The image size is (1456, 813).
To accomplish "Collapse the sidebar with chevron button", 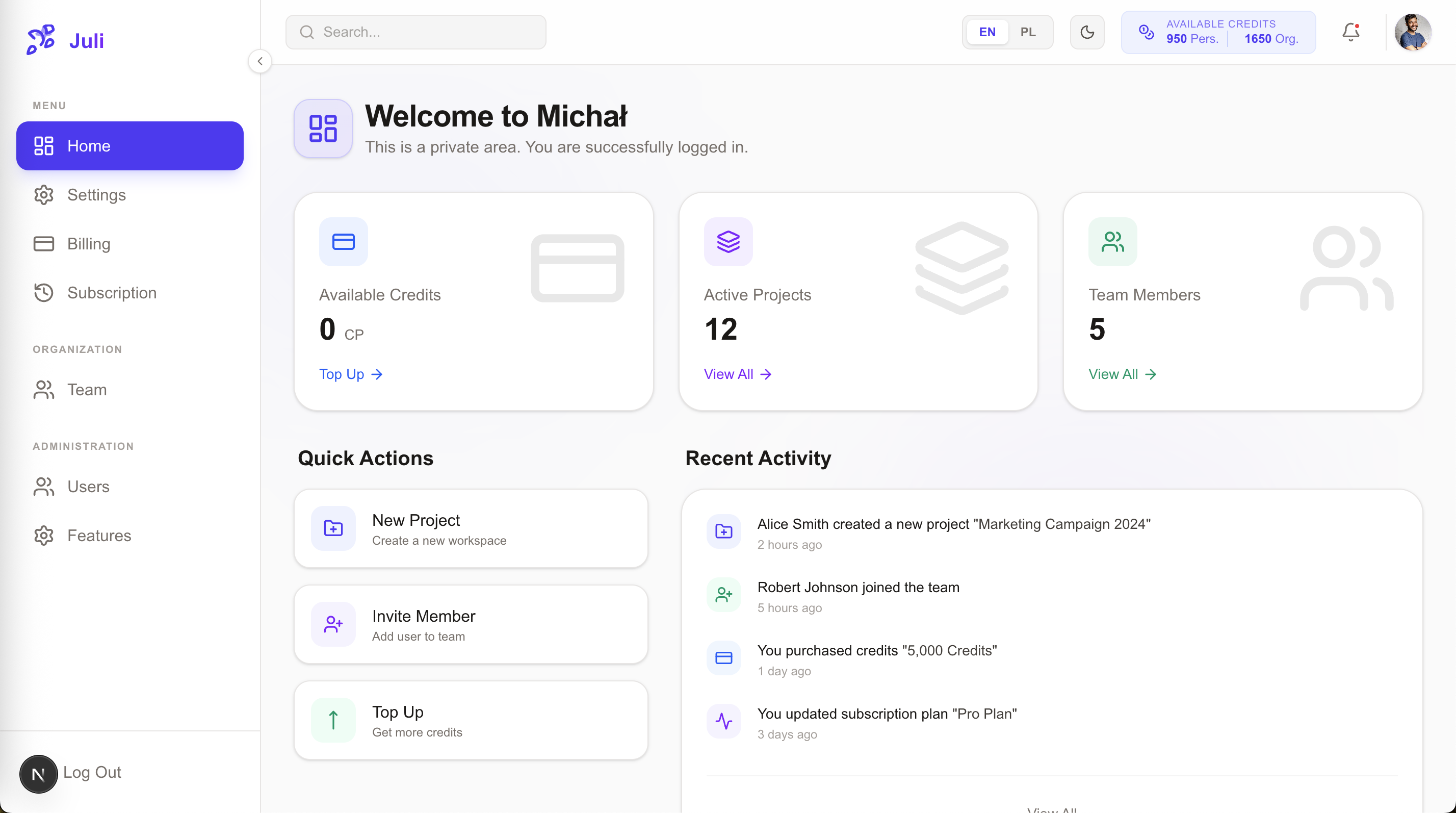I will coord(260,61).
